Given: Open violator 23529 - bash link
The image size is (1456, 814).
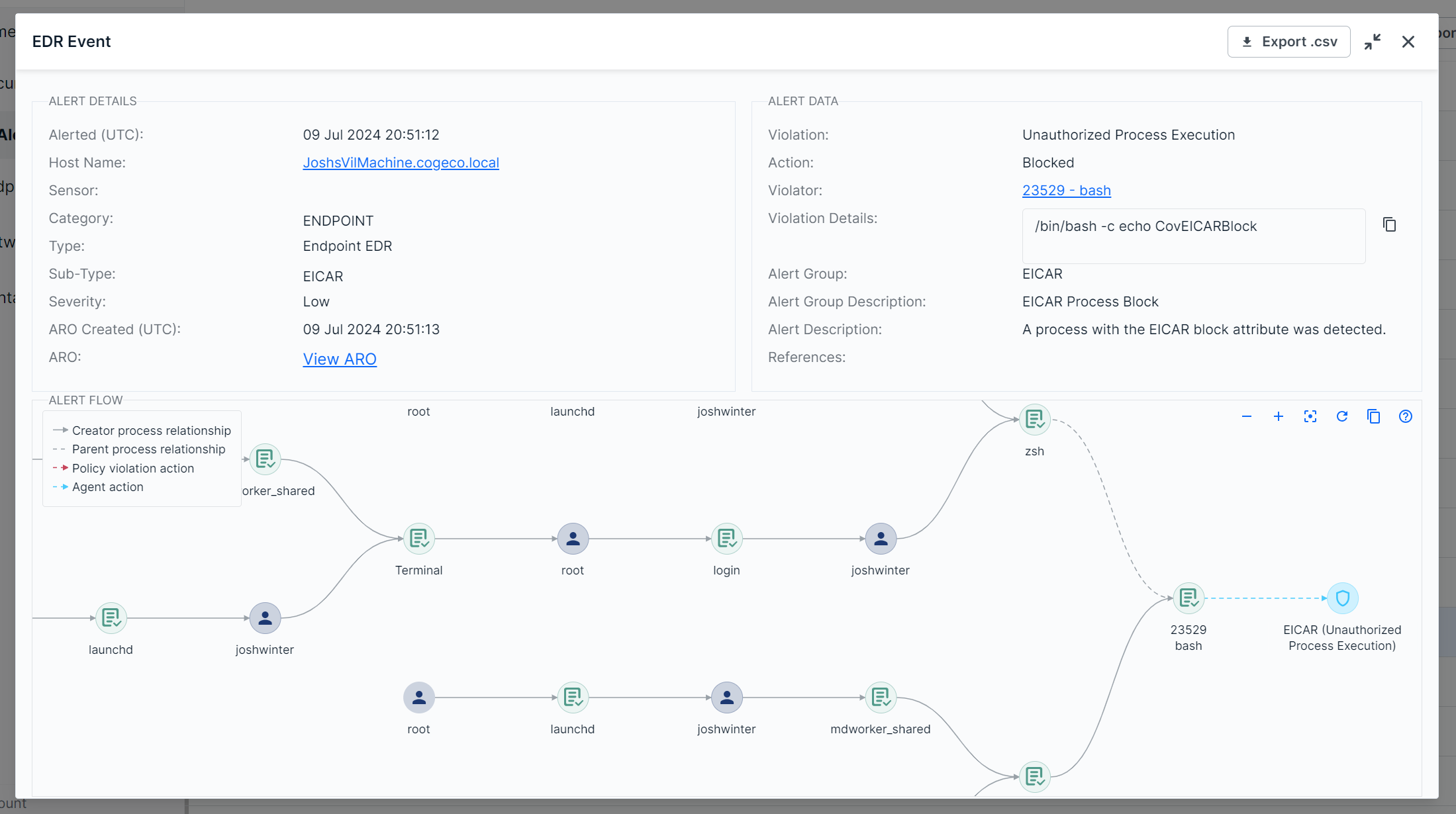Looking at the screenshot, I should pyautogui.click(x=1066, y=191).
